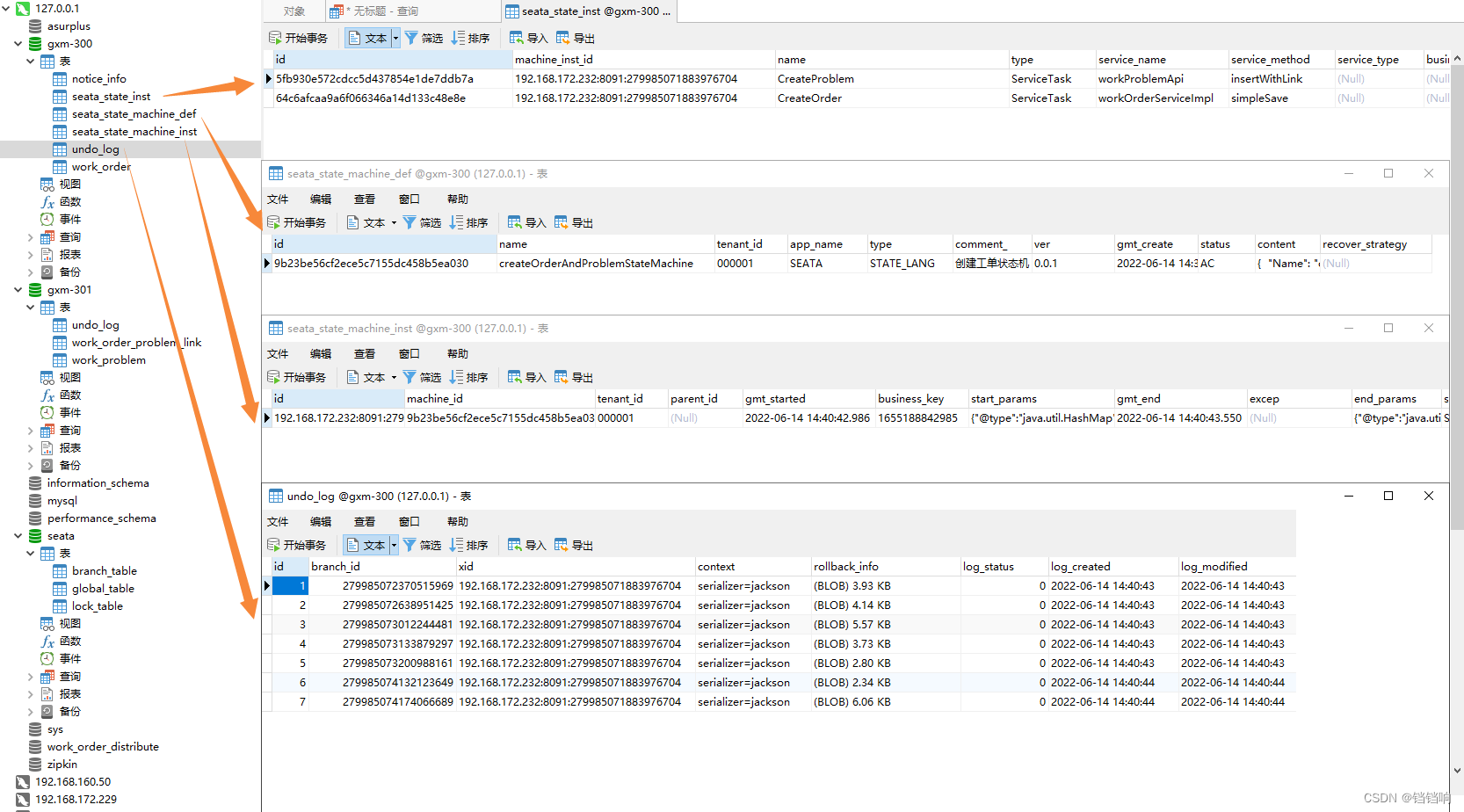
Task: Select branch_table in seata database
Action: (x=104, y=571)
